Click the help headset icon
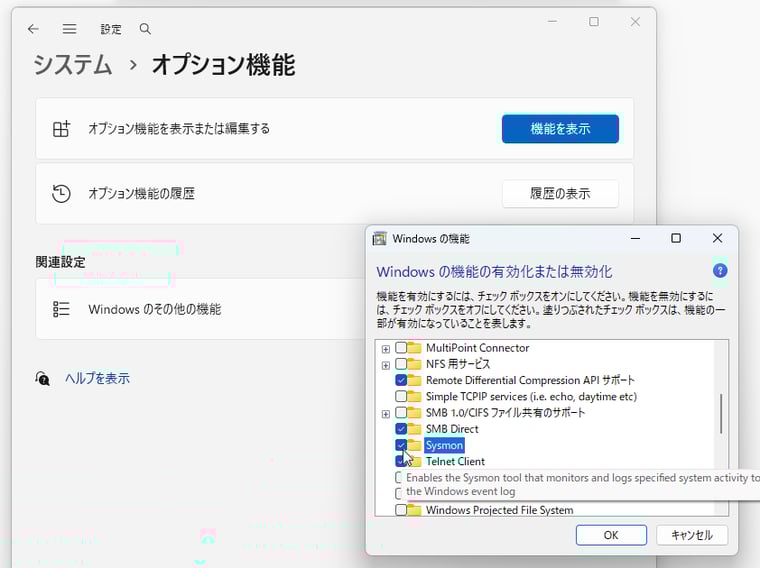Viewport: 760px width, 568px height. 42,378
